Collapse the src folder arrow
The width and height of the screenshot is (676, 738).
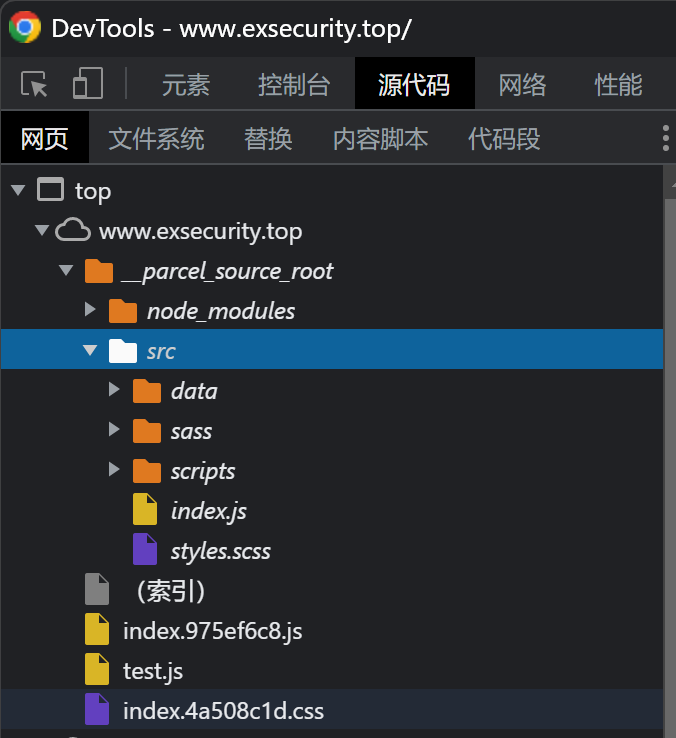pyautogui.click(x=90, y=350)
